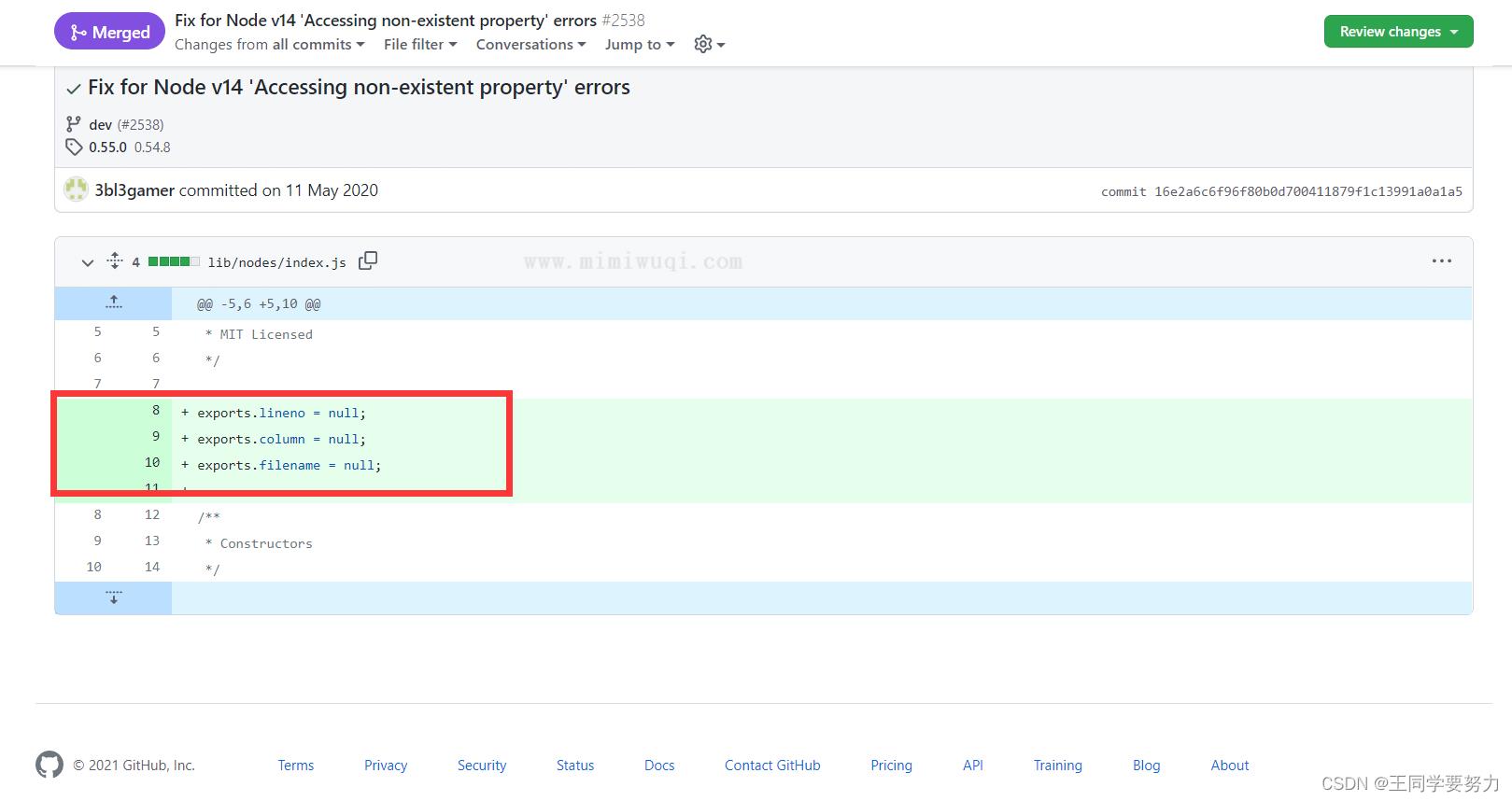This screenshot has width=1512, height=801.
Task: Open the 'Changes from all commits' dropdown
Action: [x=269, y=44]
